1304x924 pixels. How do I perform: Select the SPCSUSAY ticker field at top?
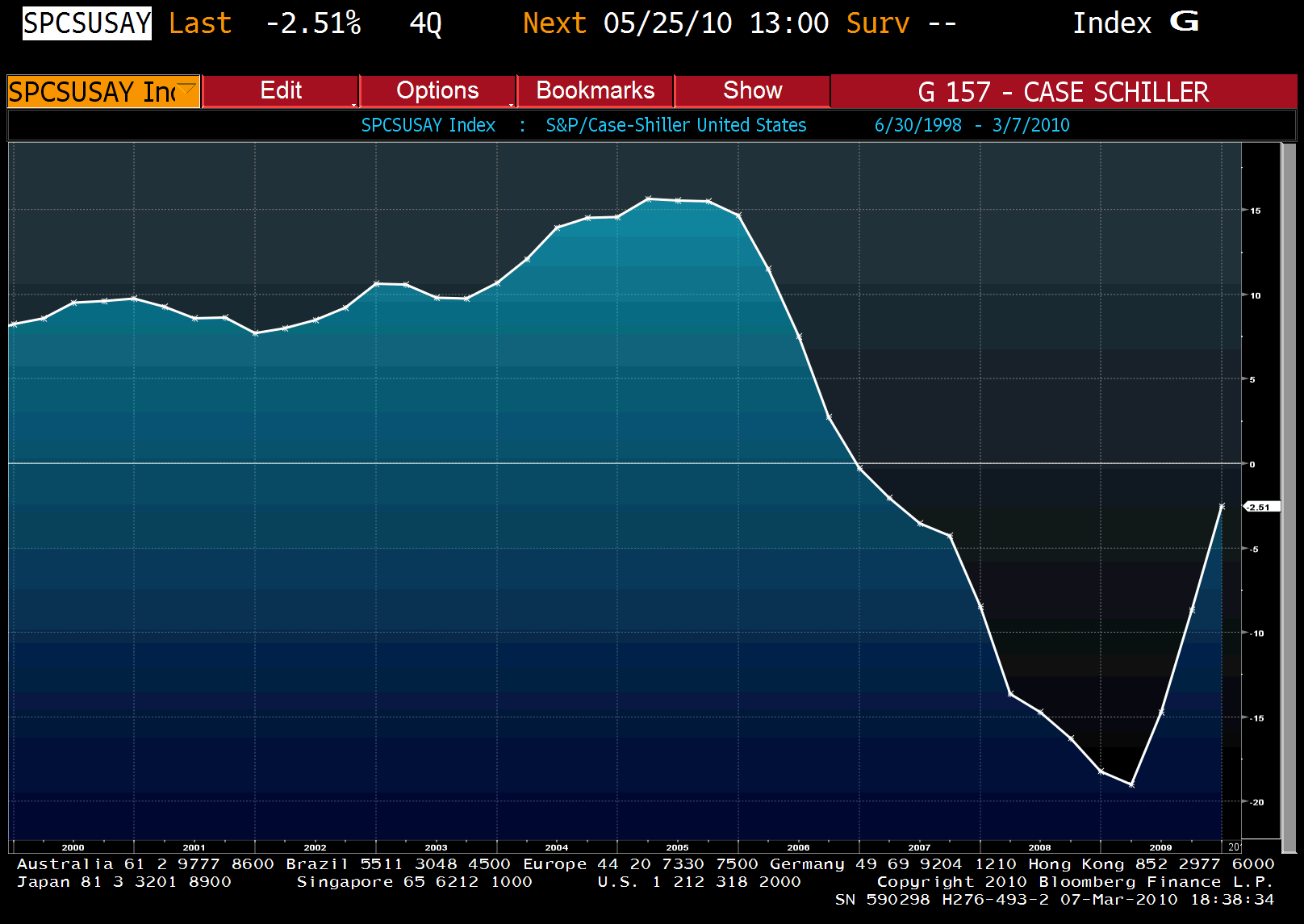point(87,23)
